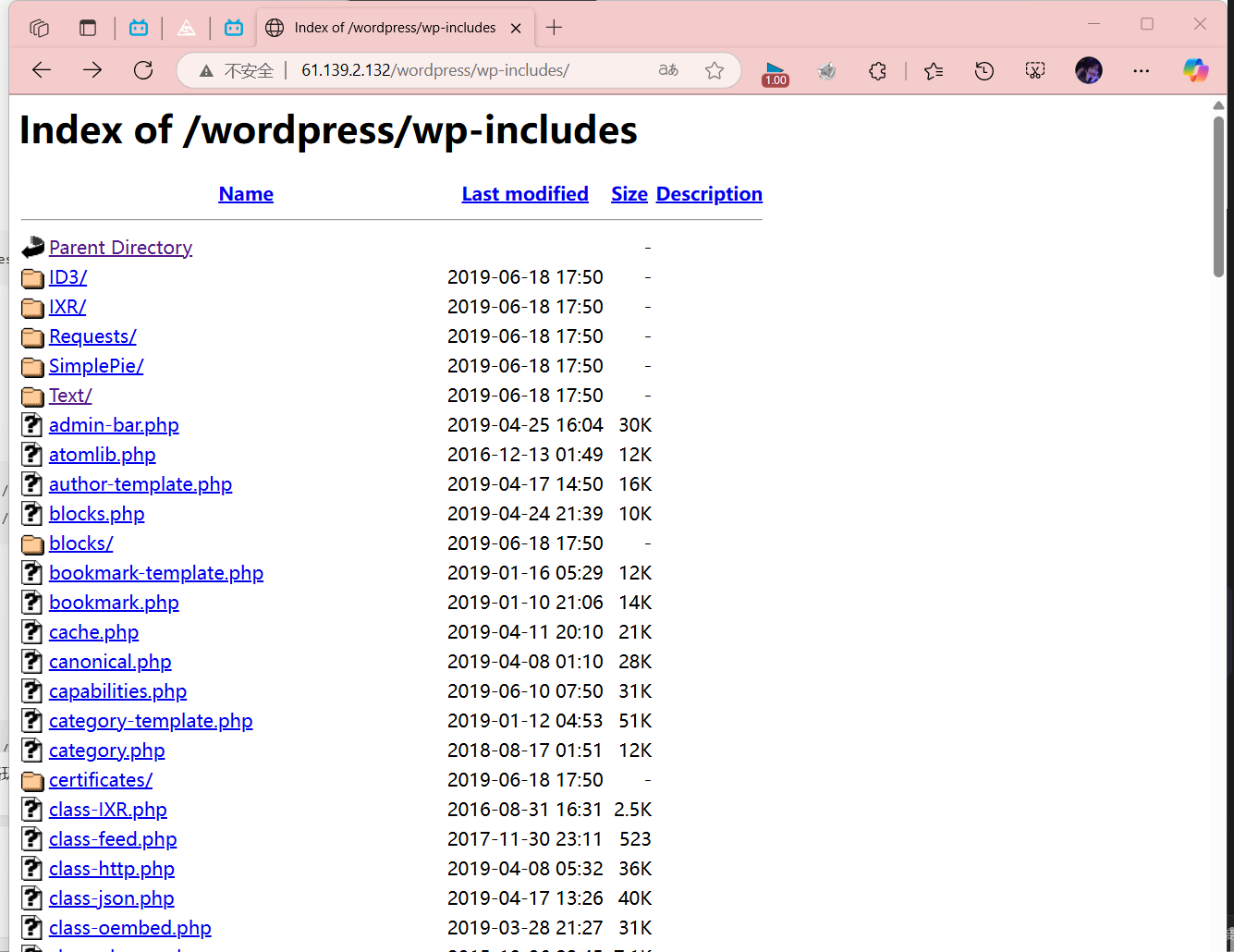
Task: Click the vertical scrollbar thumb
Action: pos(1218,196)
